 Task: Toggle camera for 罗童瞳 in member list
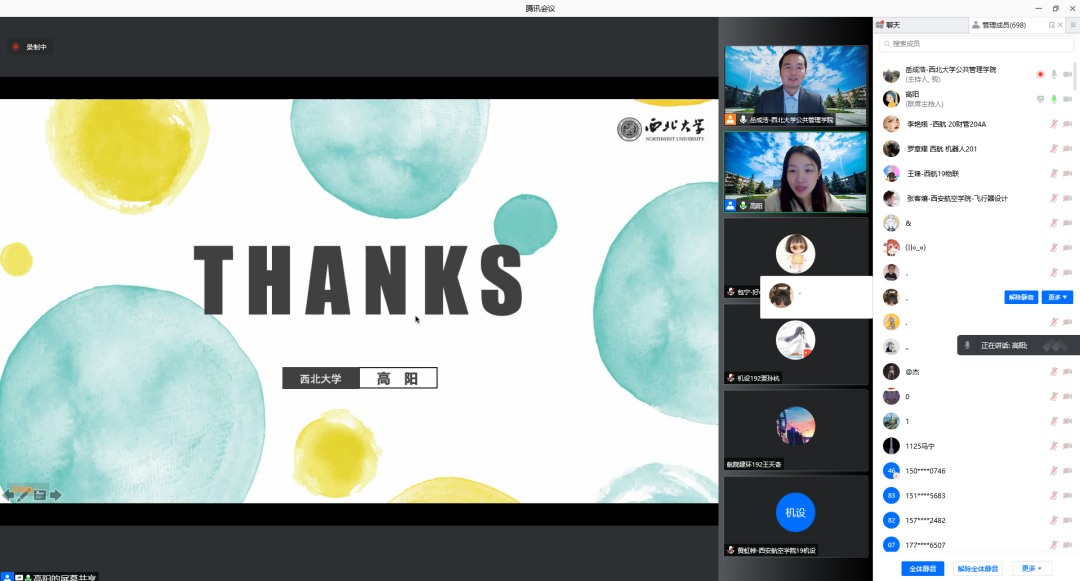coord(1068,149)
